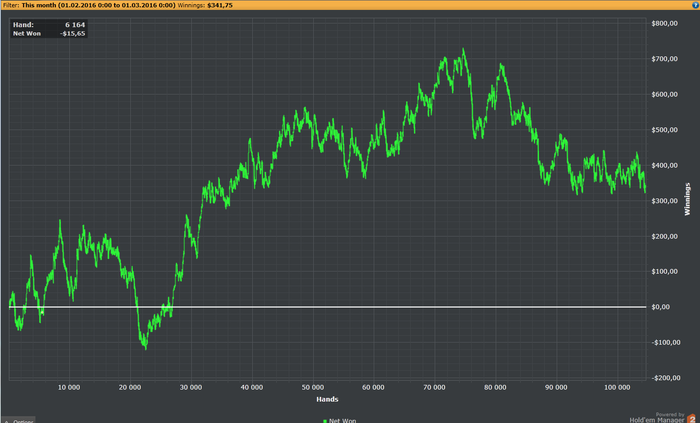Click the '30 000' x-axis label
Image resolution: width=700 pixels, height=423 pixels.
(191, 387)
